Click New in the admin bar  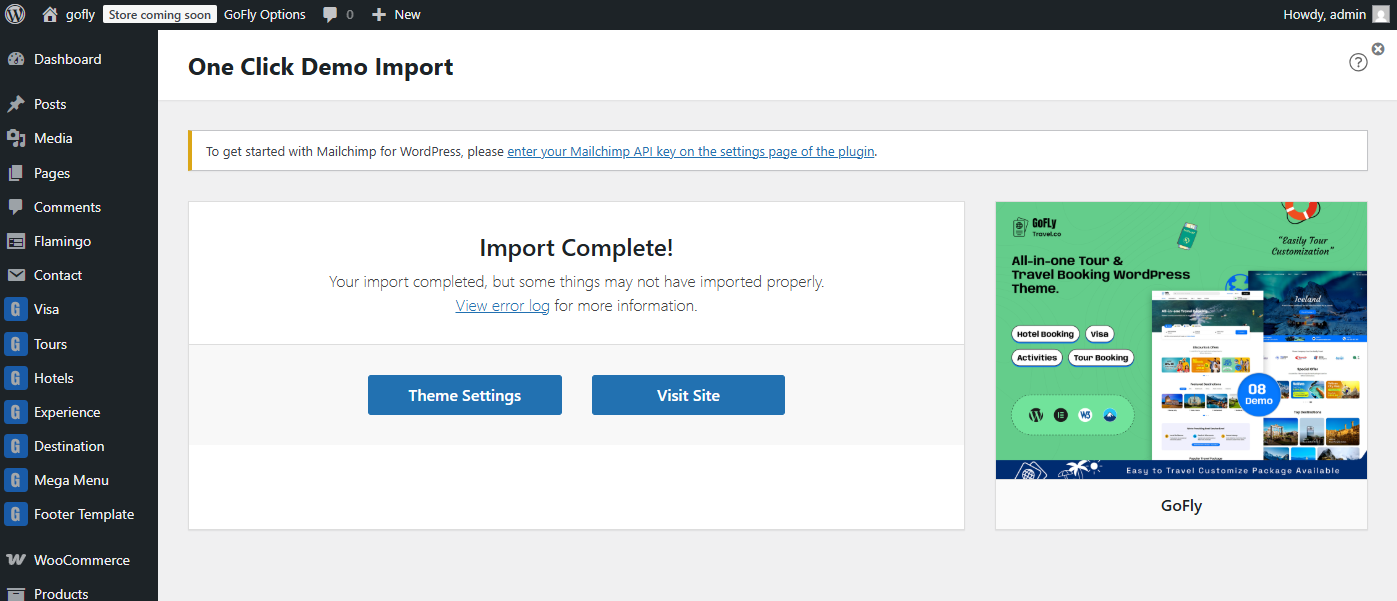coord(407,14)
